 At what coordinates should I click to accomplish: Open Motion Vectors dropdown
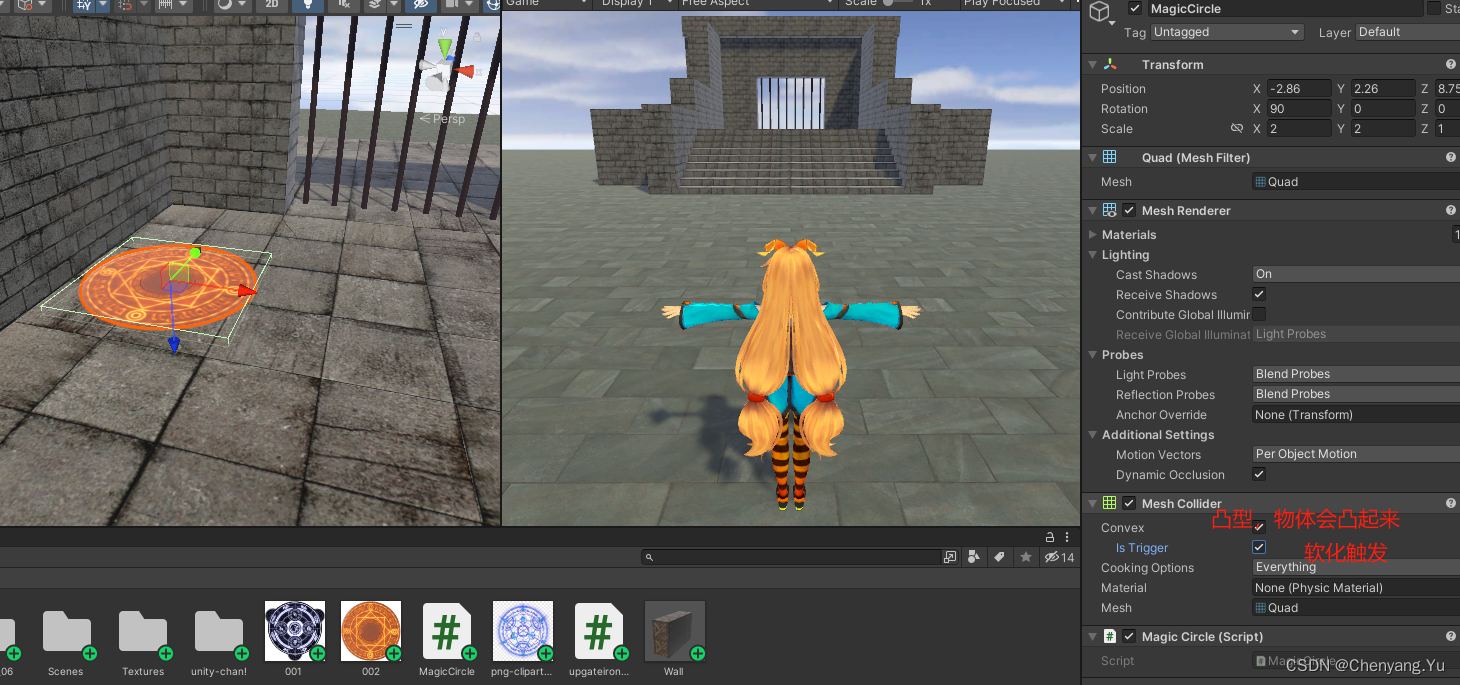pos(1356,454)
